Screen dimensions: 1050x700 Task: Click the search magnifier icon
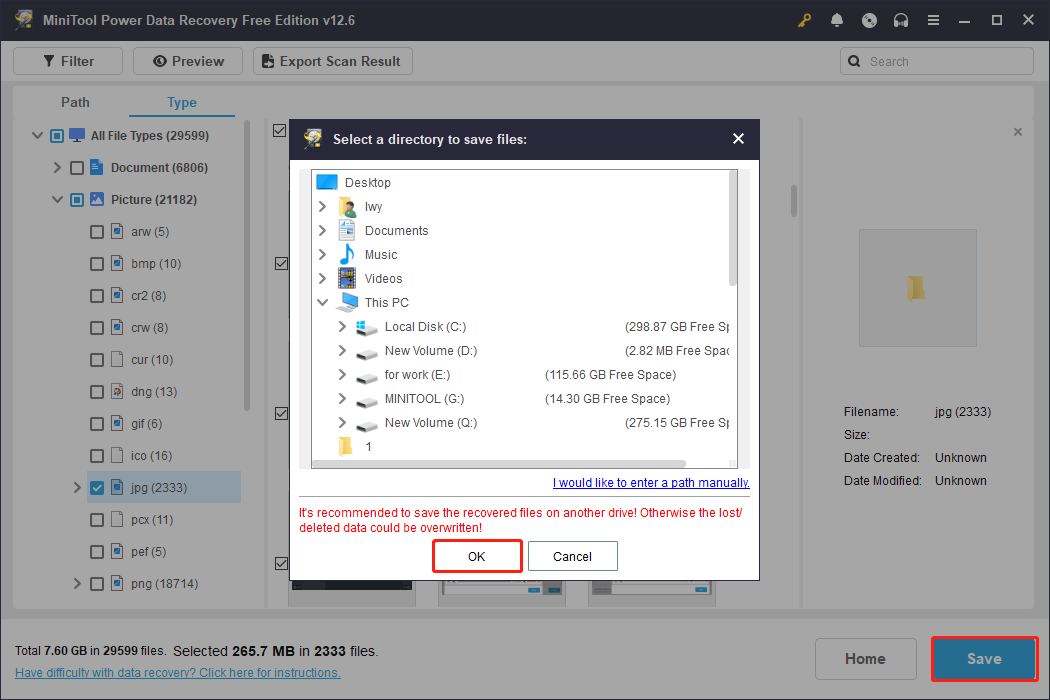point(854,61)
